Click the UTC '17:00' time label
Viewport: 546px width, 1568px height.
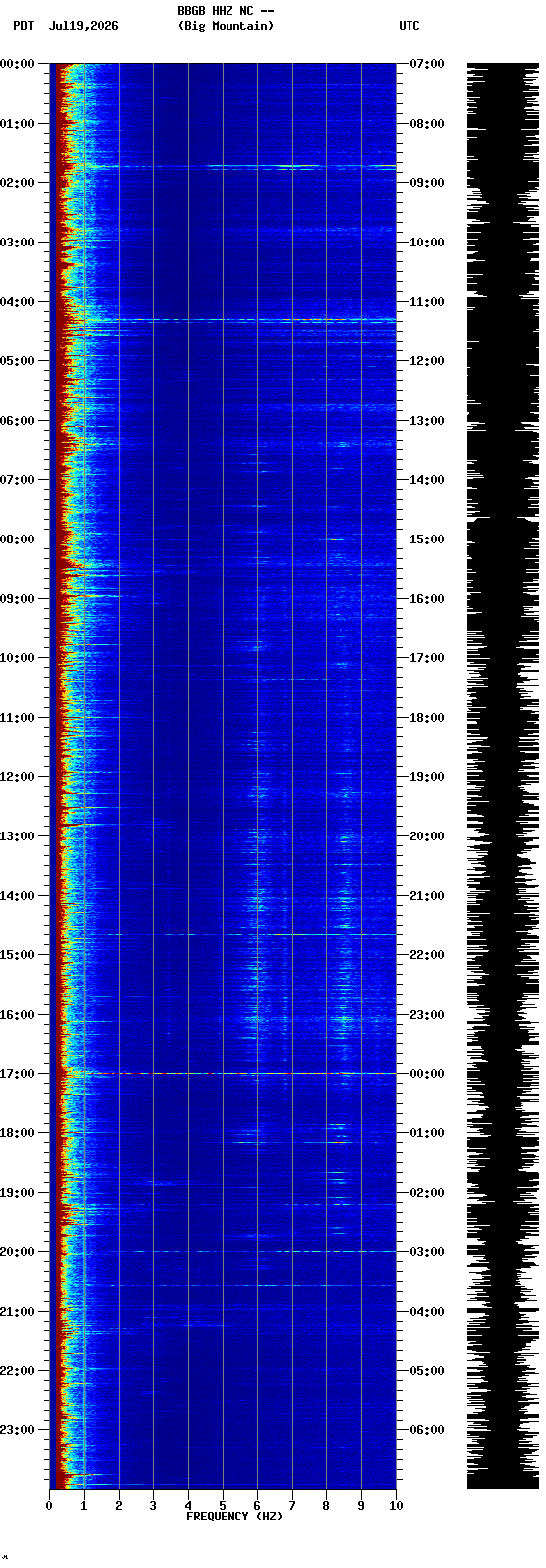427,658
